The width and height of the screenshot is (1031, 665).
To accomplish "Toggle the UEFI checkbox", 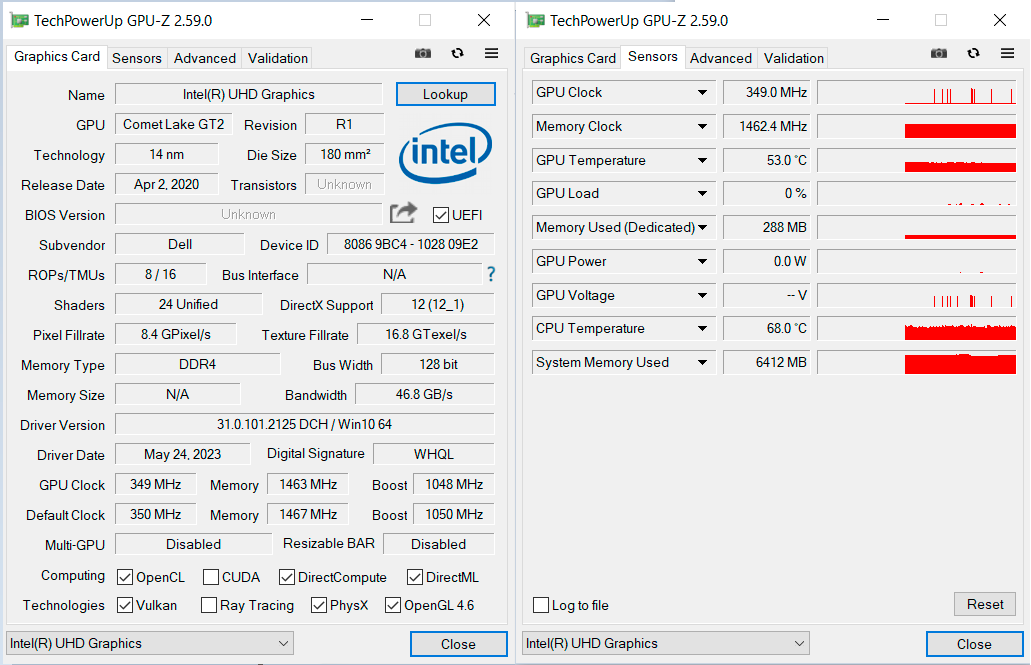I will [440, 215].
